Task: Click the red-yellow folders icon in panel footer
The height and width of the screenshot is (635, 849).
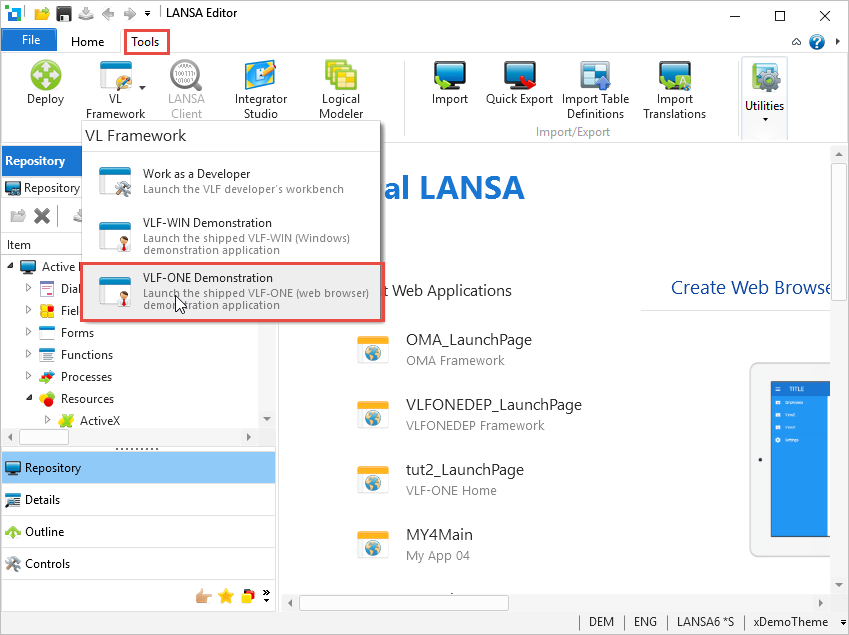Action: pos(248,596)
